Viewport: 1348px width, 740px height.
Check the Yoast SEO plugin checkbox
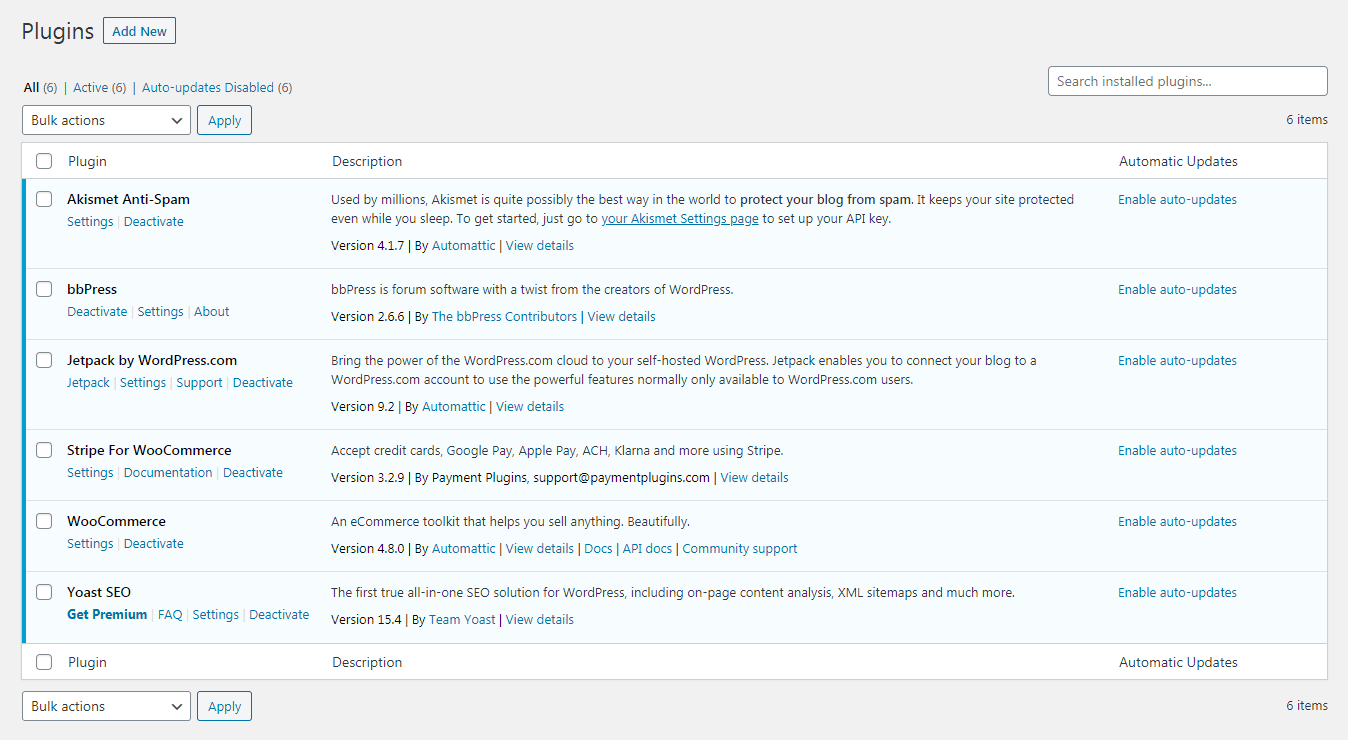point(44,592)
